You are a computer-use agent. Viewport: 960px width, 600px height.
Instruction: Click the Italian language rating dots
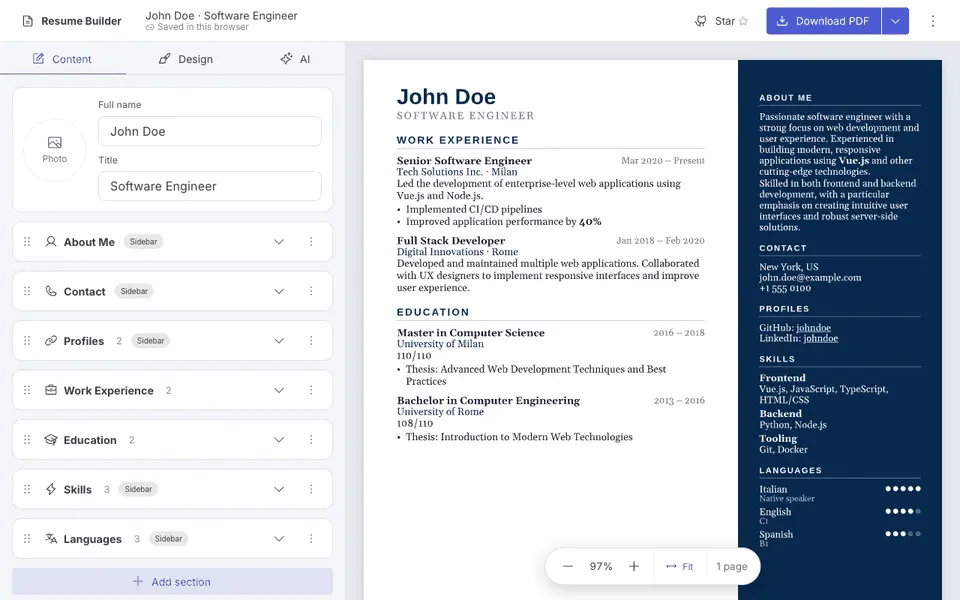pos(903,489)
